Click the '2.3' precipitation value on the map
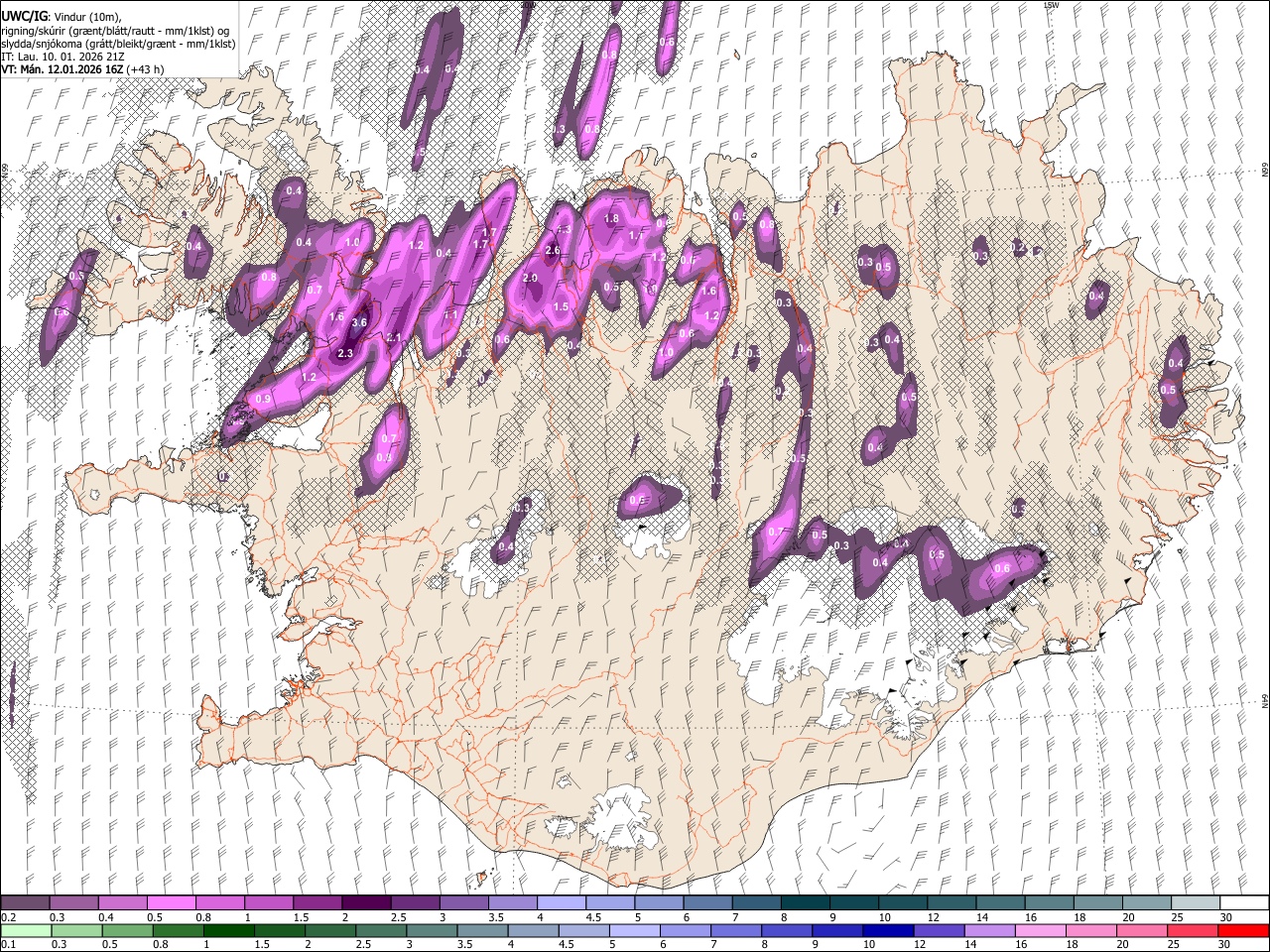The height and width of the screenshot is (952, 1270). 345,354
